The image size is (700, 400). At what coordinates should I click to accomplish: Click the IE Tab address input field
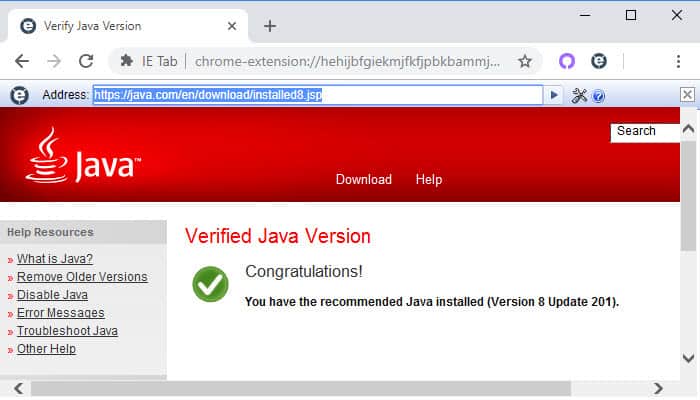318,95
